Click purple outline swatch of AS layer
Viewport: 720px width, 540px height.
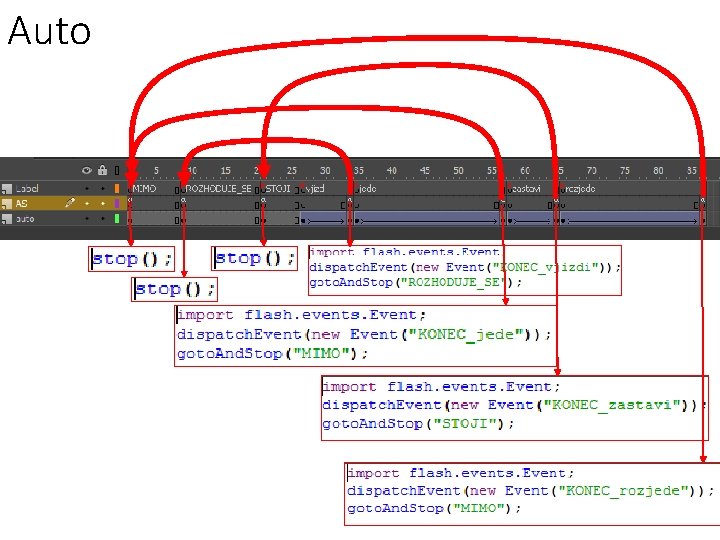coord(117,203)
